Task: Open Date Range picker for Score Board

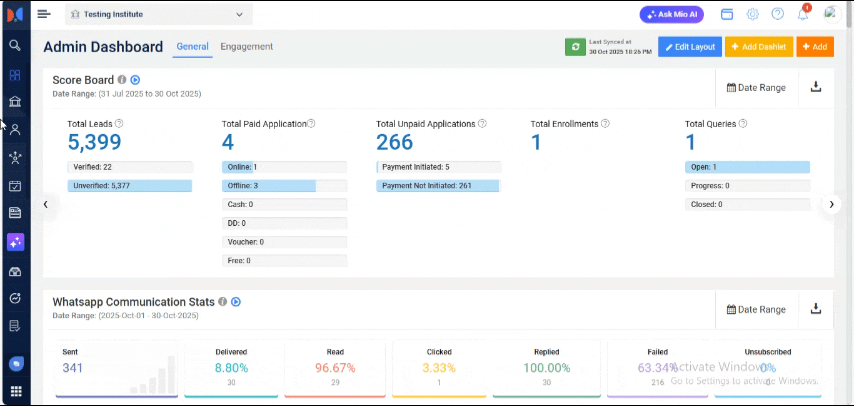Action: point(756,87)
